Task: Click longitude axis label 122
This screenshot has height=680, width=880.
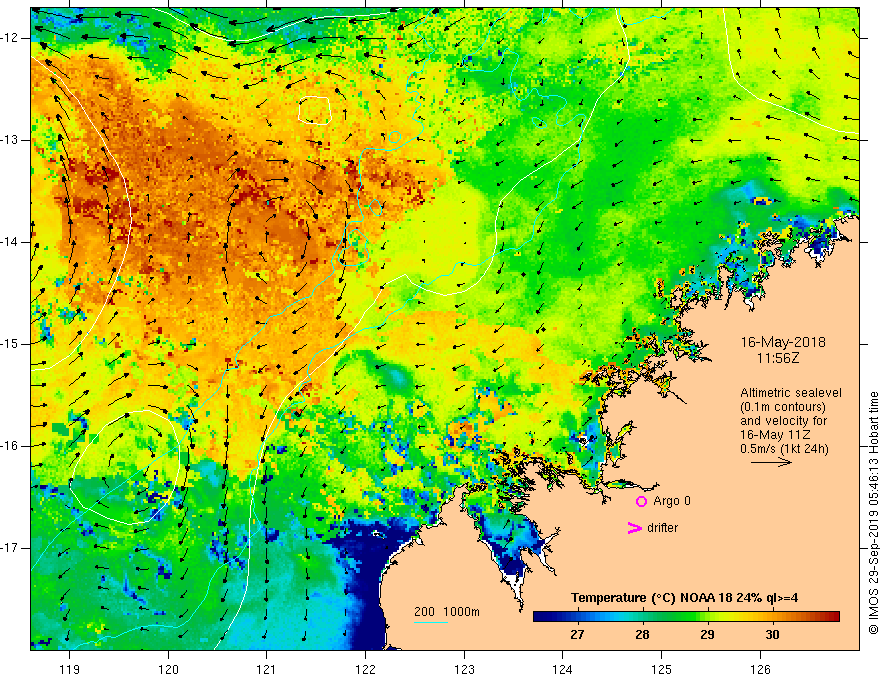Action: tap(365, 669)
